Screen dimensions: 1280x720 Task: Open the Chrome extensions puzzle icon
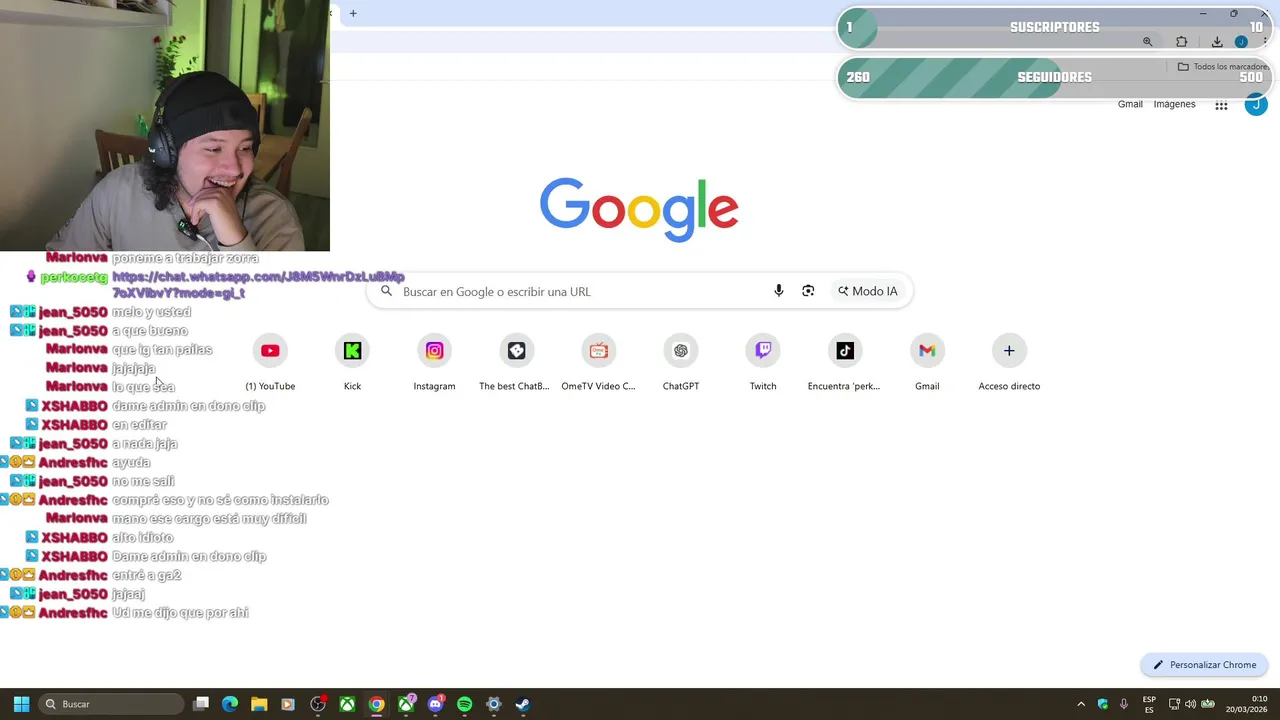click(1182, 42)
